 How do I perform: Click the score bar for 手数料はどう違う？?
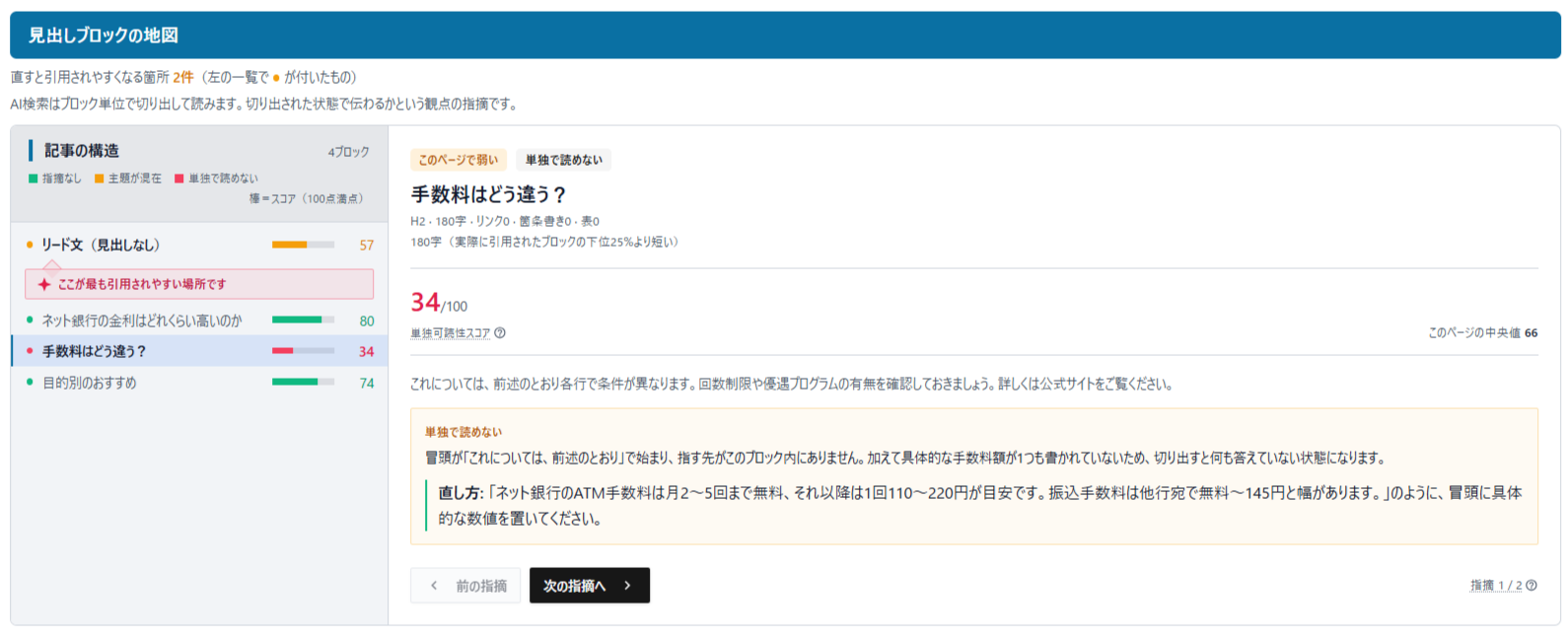click(x=303, y=351)
